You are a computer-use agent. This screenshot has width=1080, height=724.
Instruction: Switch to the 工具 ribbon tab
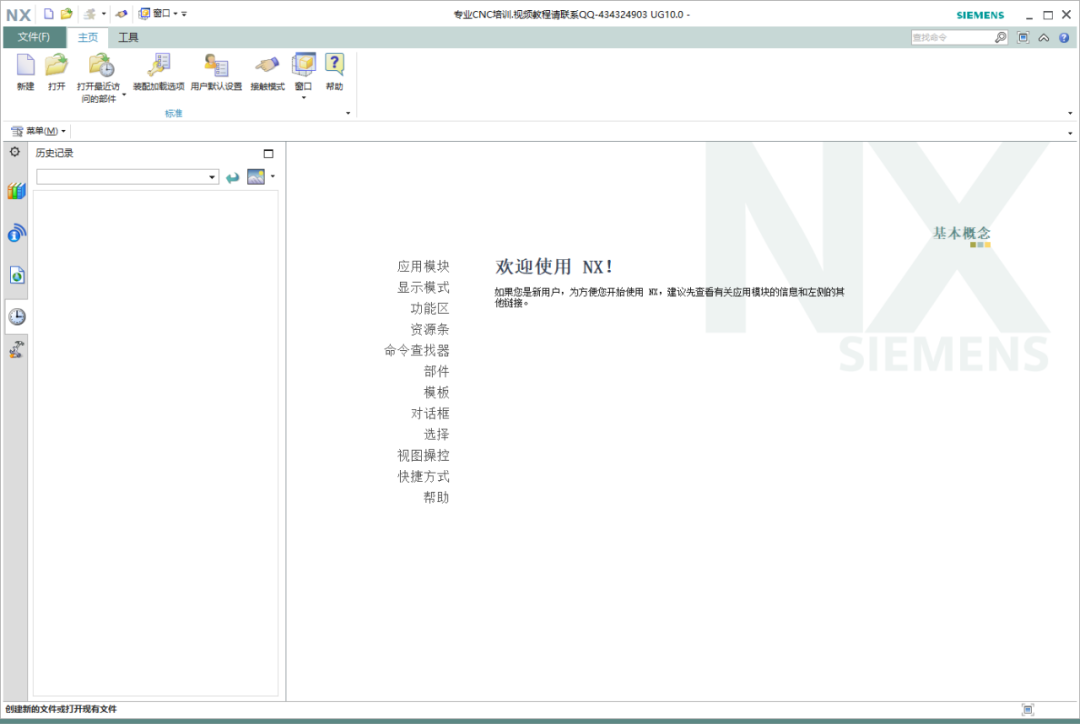click(x=128, y=37)
